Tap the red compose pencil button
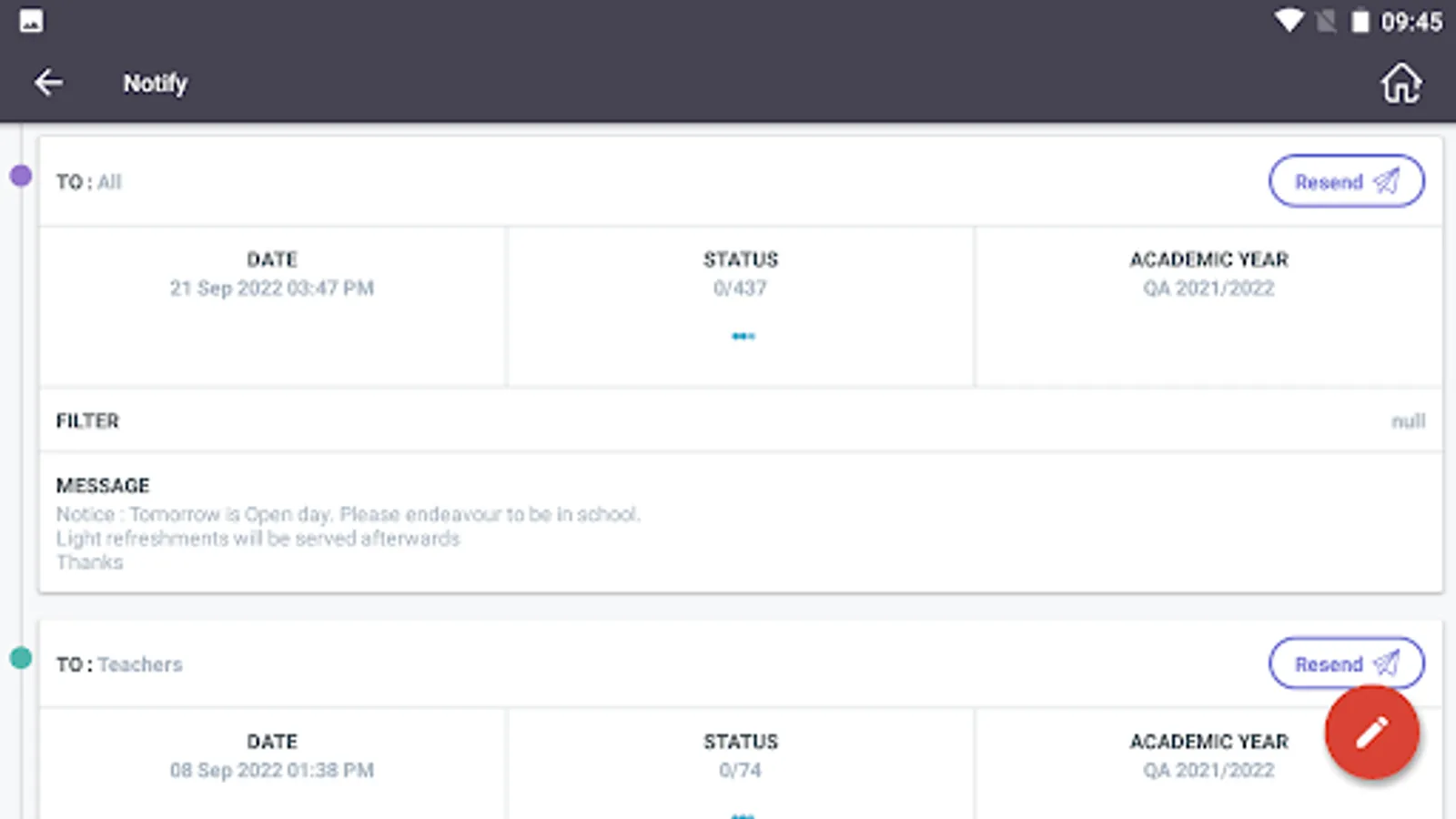This screenshot has height=819, width=1456. coord(1371,733)
